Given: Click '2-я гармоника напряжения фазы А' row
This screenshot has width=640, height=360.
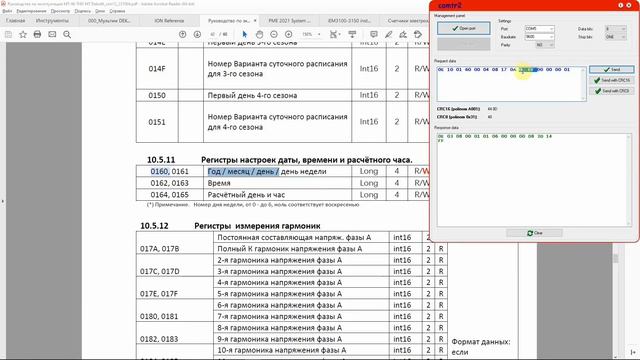Looking at the screenshot, I should click(279, 260).
